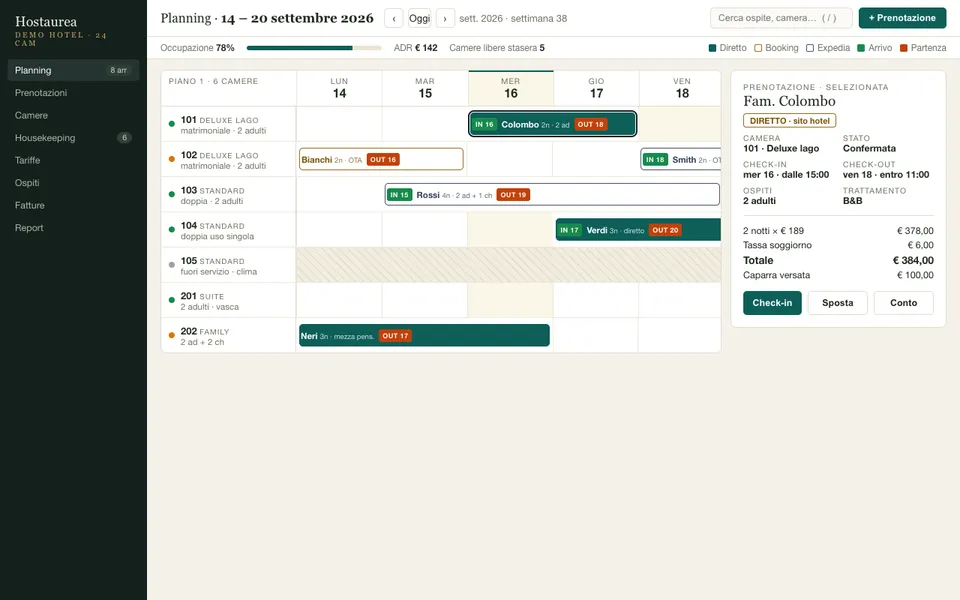The height and width of the screenshot is (600, 960).
Task: Click the Booking legend swatch
Action: pyautogui.click(x=758, y=48)
